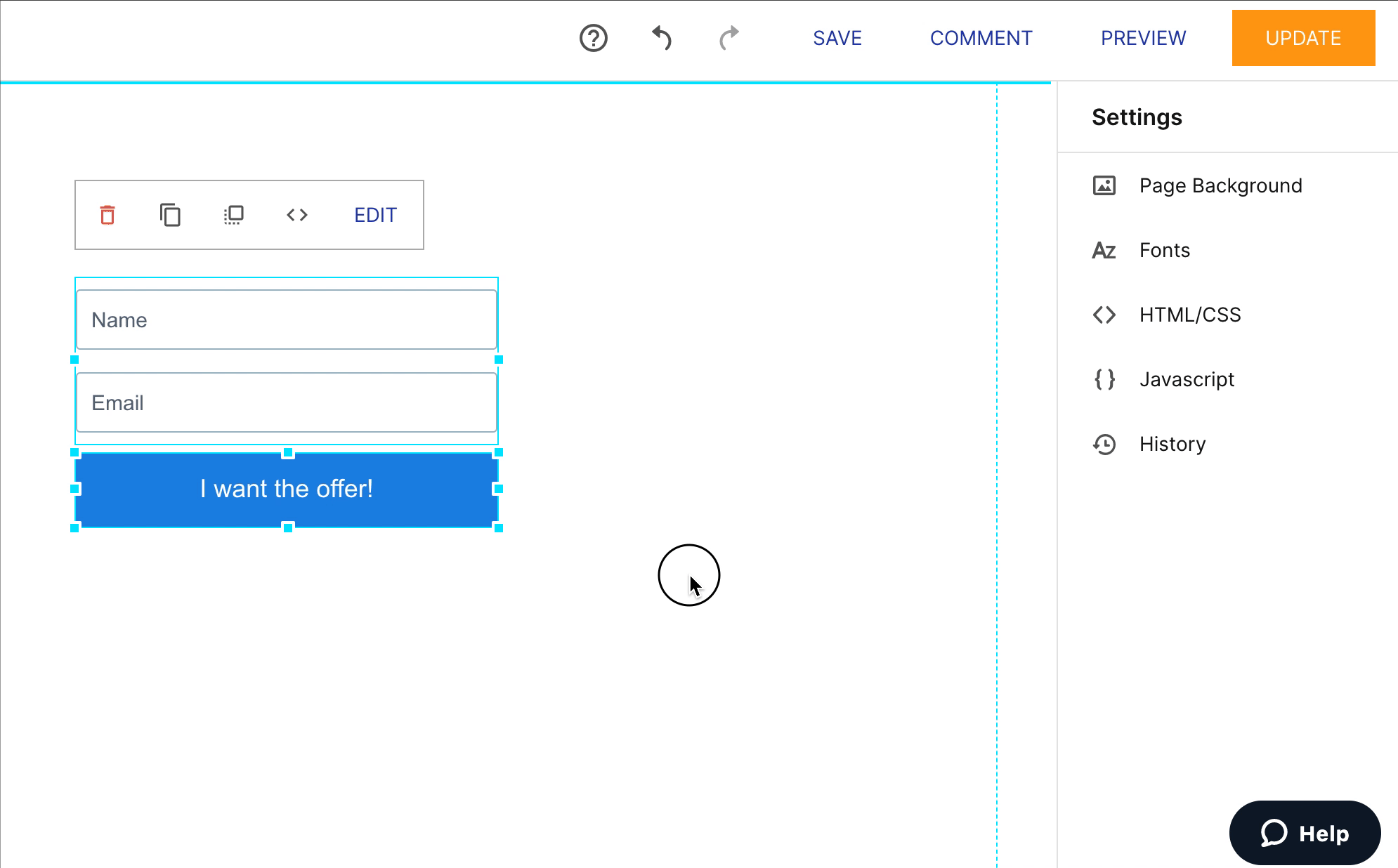Screen dimensions: 1398x868
Task: Click EDIT in the element toolbar
Action: coord(375,215)
